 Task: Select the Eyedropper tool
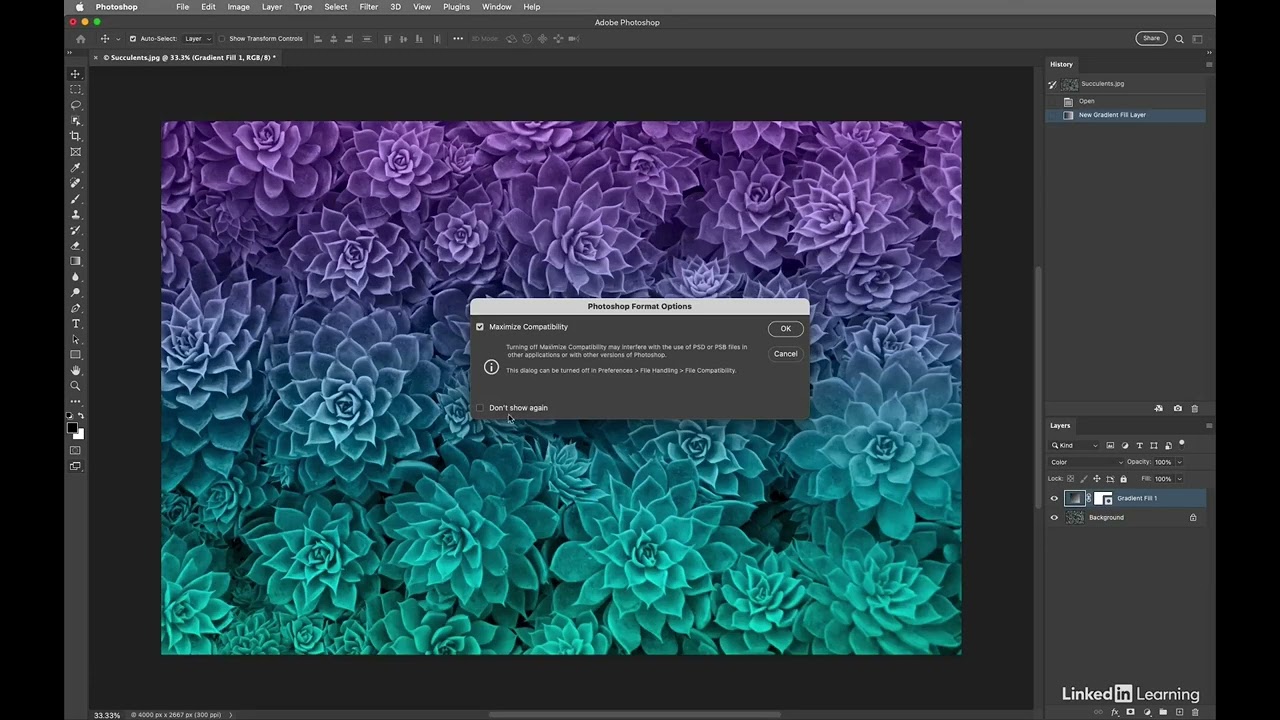(x=75, y=167)
